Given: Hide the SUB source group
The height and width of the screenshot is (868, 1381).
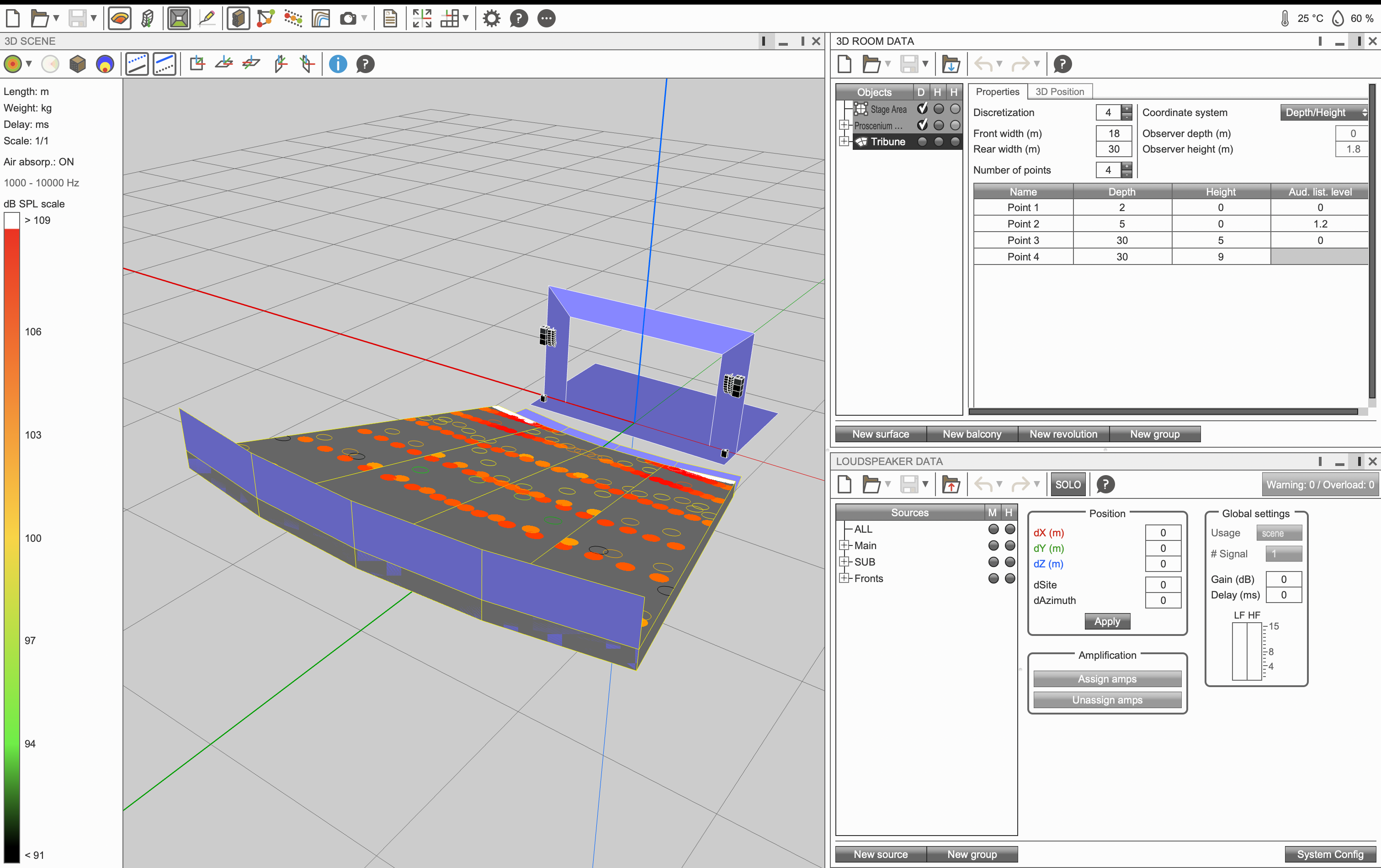Looking at the screenshot, I should click(x=1010, y=562).
